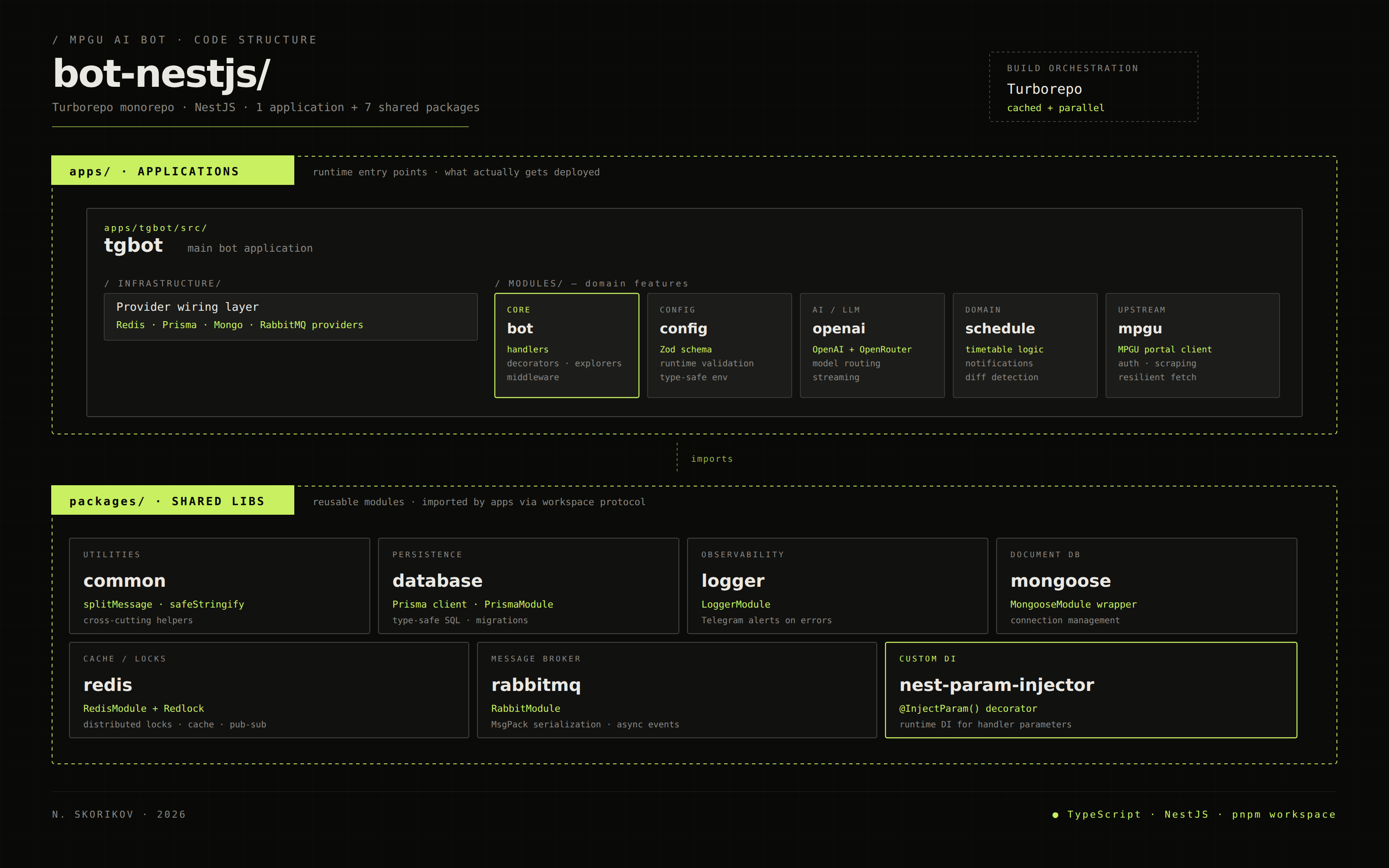Screen dimensions: 1389x868
Task: Click the tgbot application heading
Action: point(133,246)
